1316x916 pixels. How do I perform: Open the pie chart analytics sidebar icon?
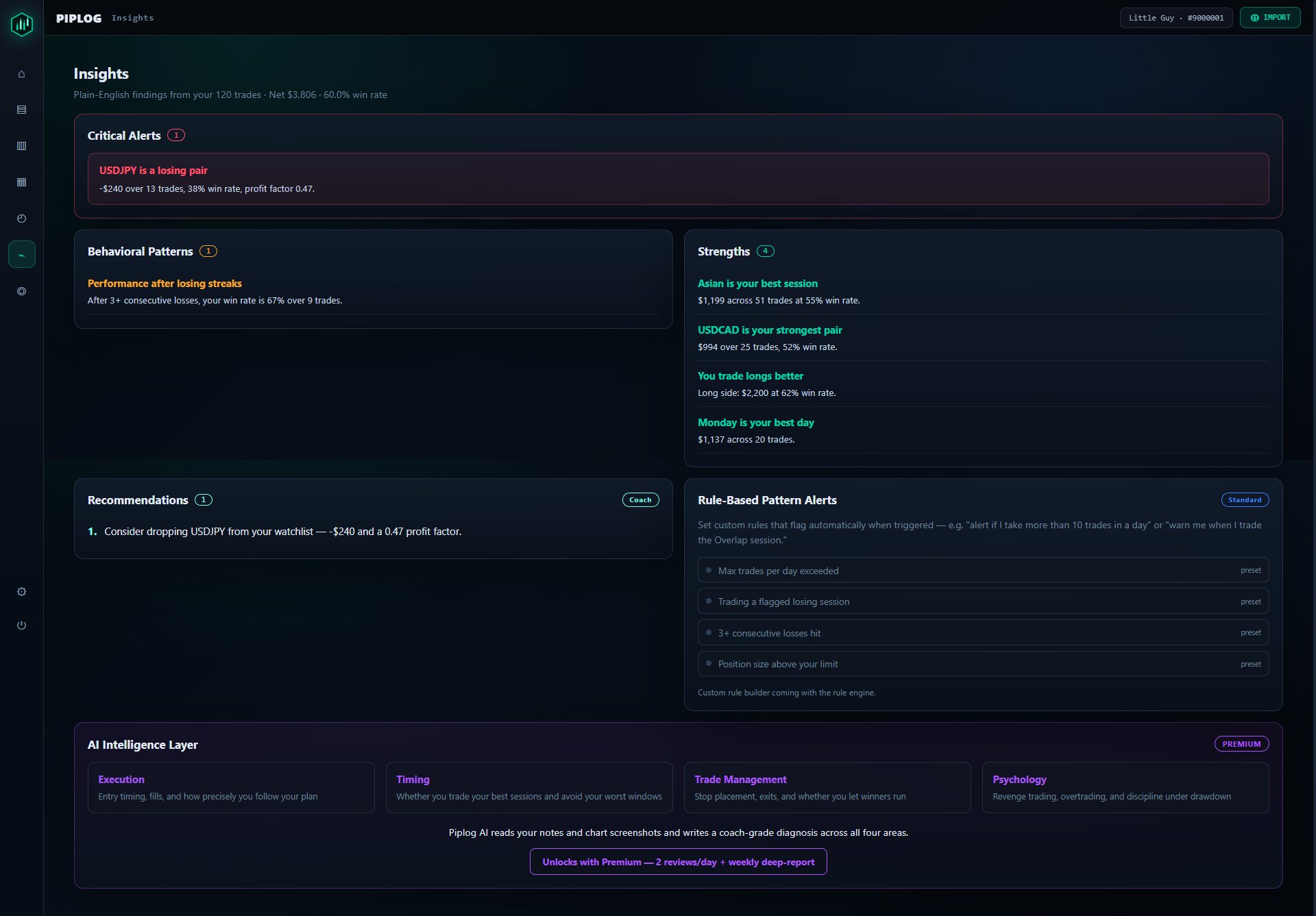[22, 219]
